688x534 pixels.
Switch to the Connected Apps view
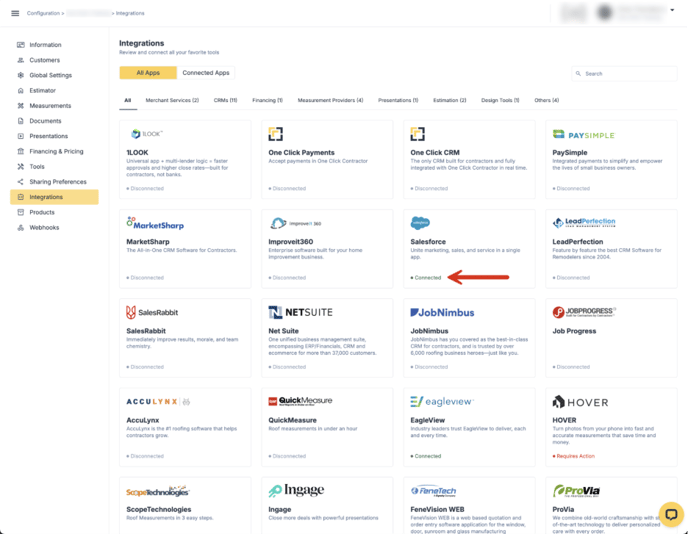(205, 73)
